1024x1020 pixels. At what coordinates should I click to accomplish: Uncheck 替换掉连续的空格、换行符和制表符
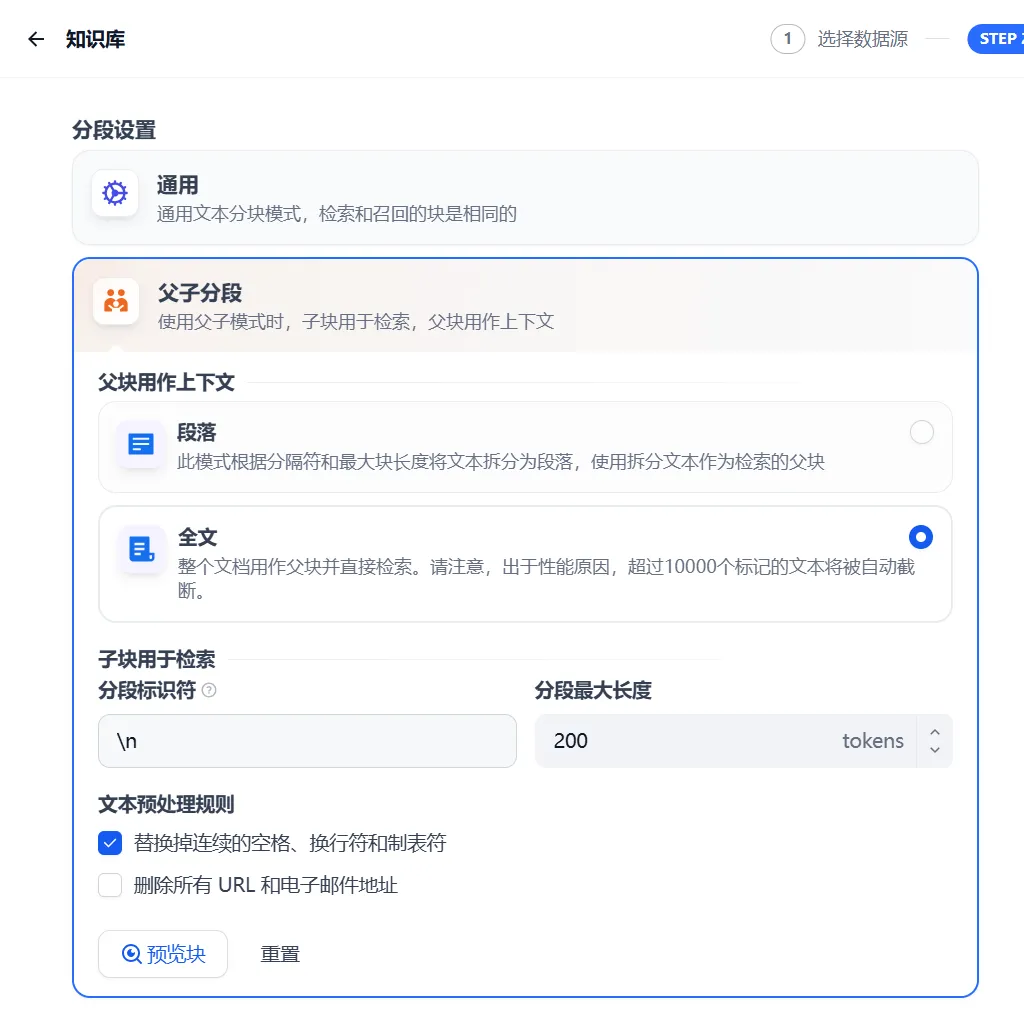click(110, 843)
